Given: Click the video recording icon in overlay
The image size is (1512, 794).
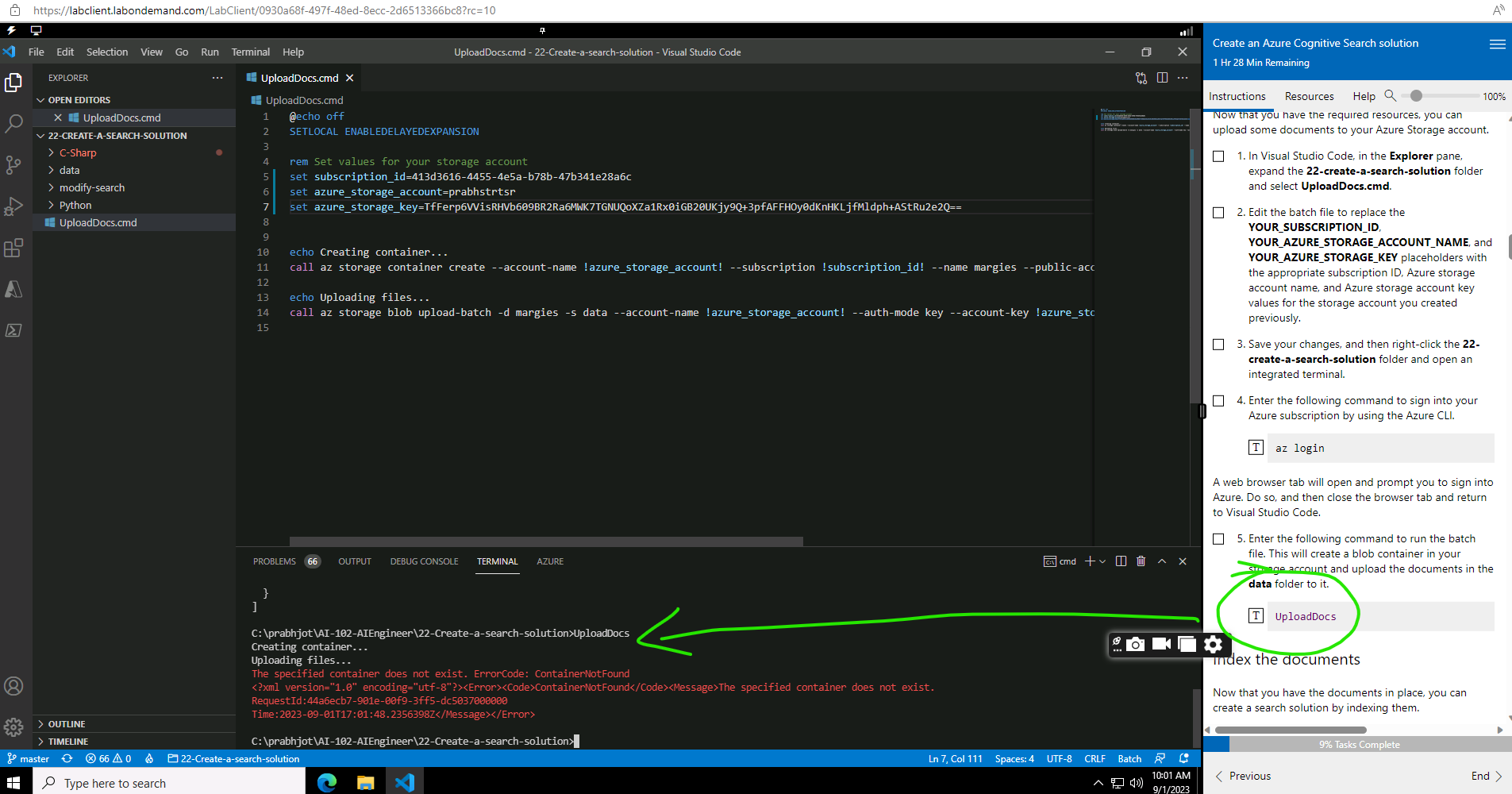Looking at the screenshot, I should click(x=1161, y=644).
